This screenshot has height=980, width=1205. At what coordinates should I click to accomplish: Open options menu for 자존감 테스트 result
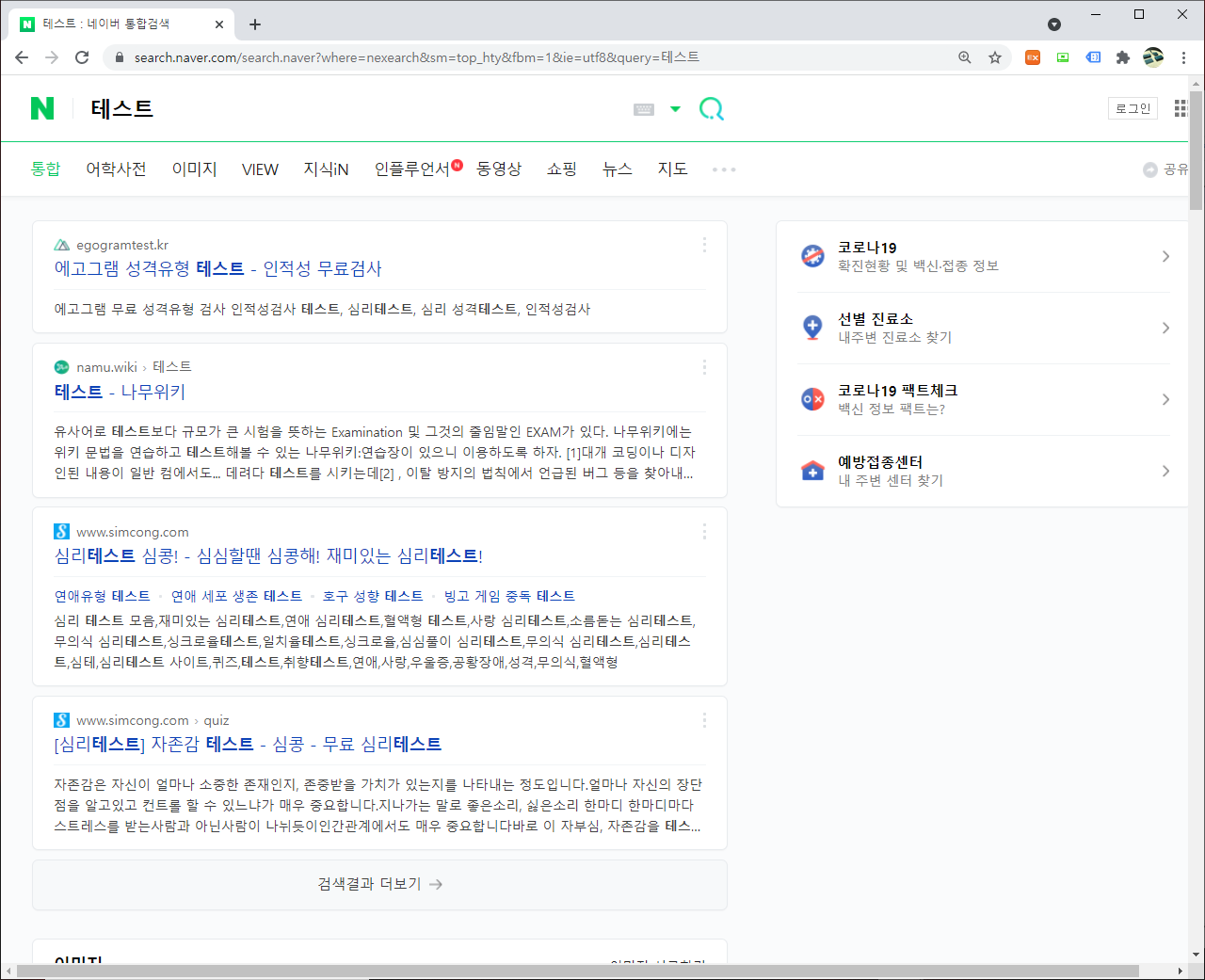pos(704,720)
